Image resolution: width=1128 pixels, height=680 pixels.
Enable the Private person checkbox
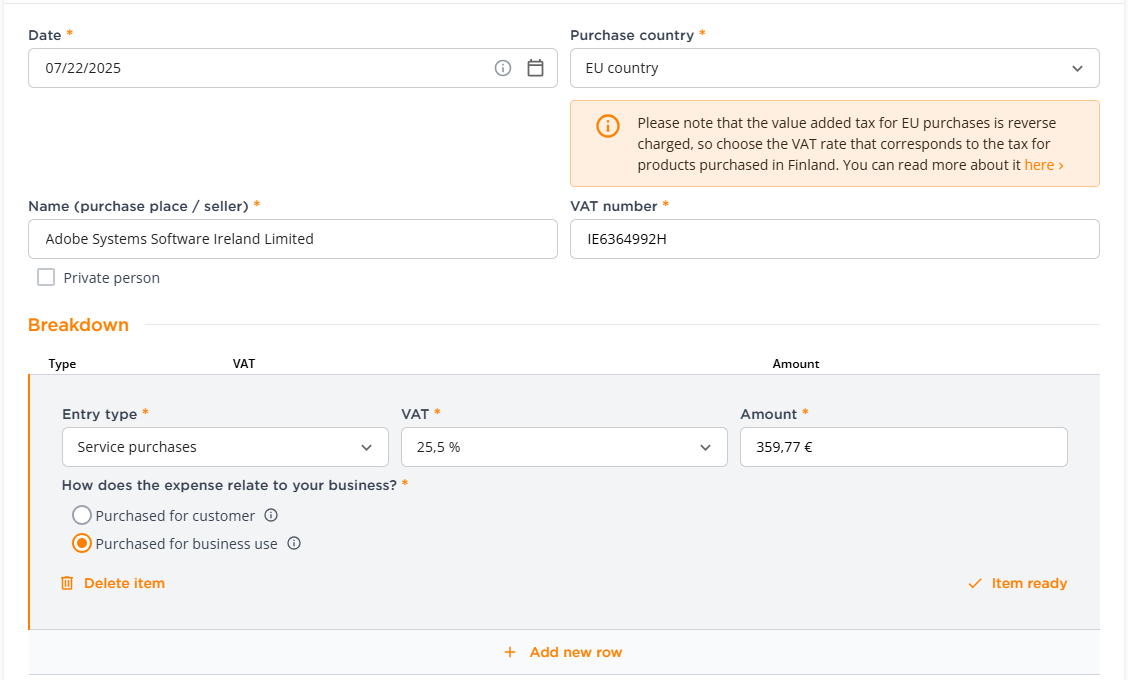[x=46, y=277]
